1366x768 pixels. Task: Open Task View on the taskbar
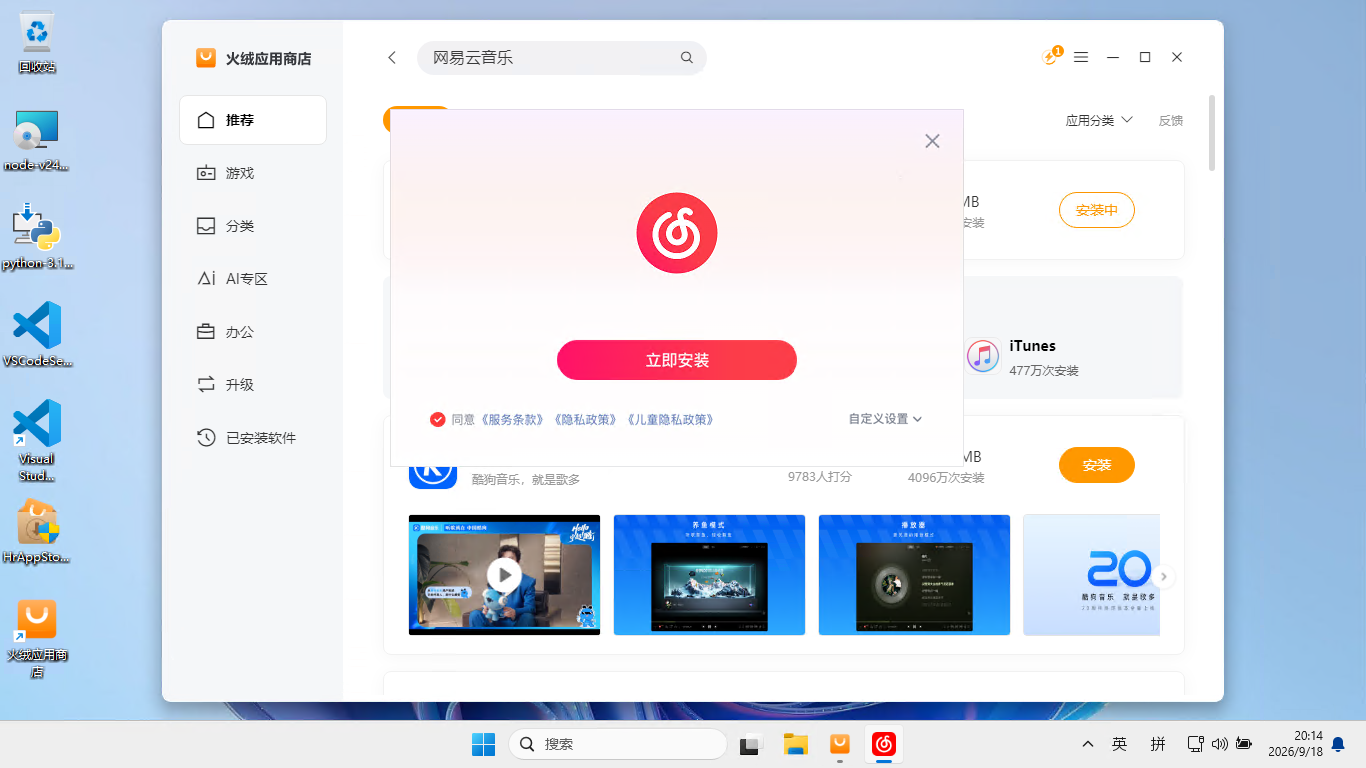coord(750,744)
